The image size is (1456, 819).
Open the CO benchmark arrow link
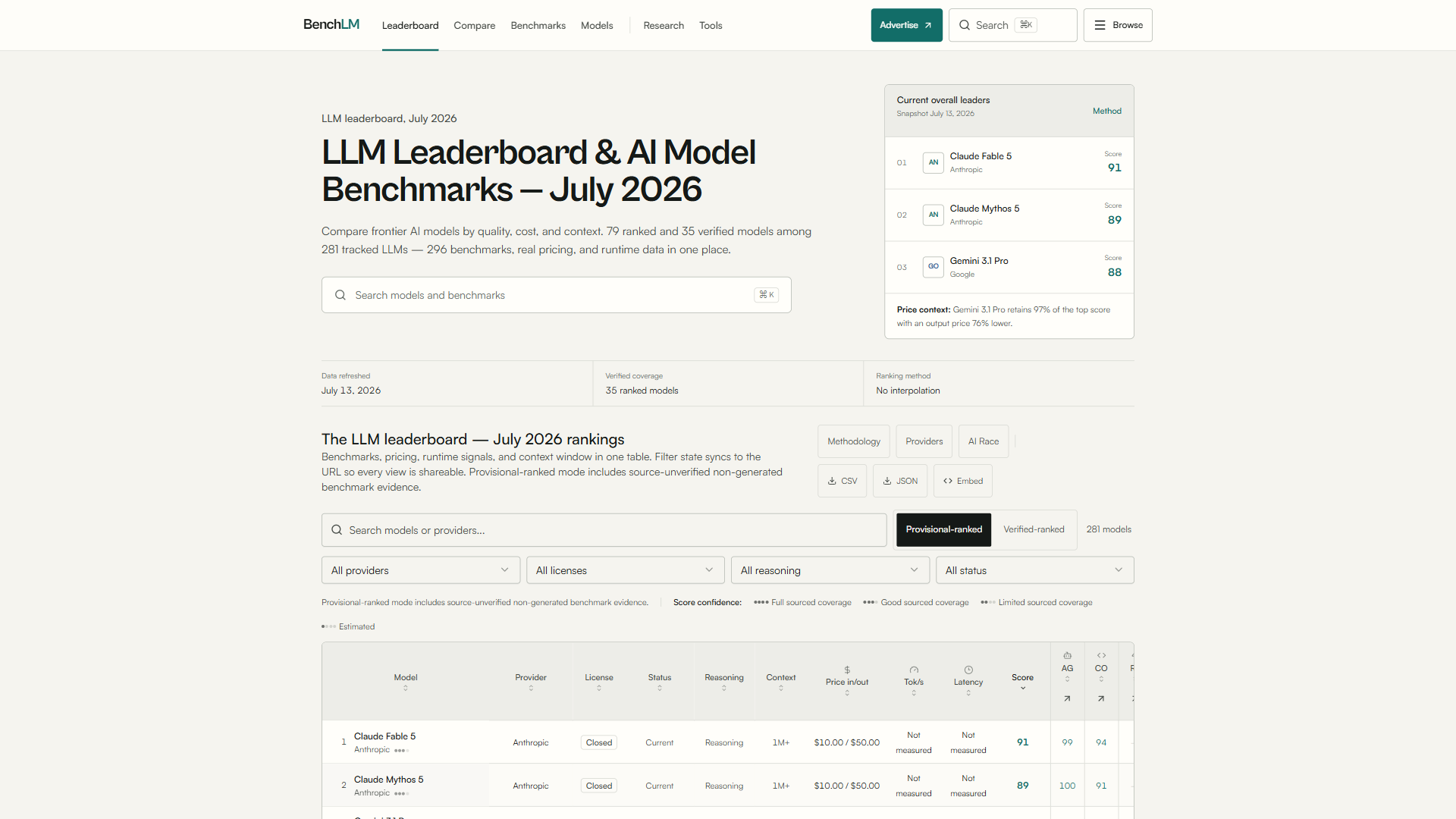pos(1101,698)
